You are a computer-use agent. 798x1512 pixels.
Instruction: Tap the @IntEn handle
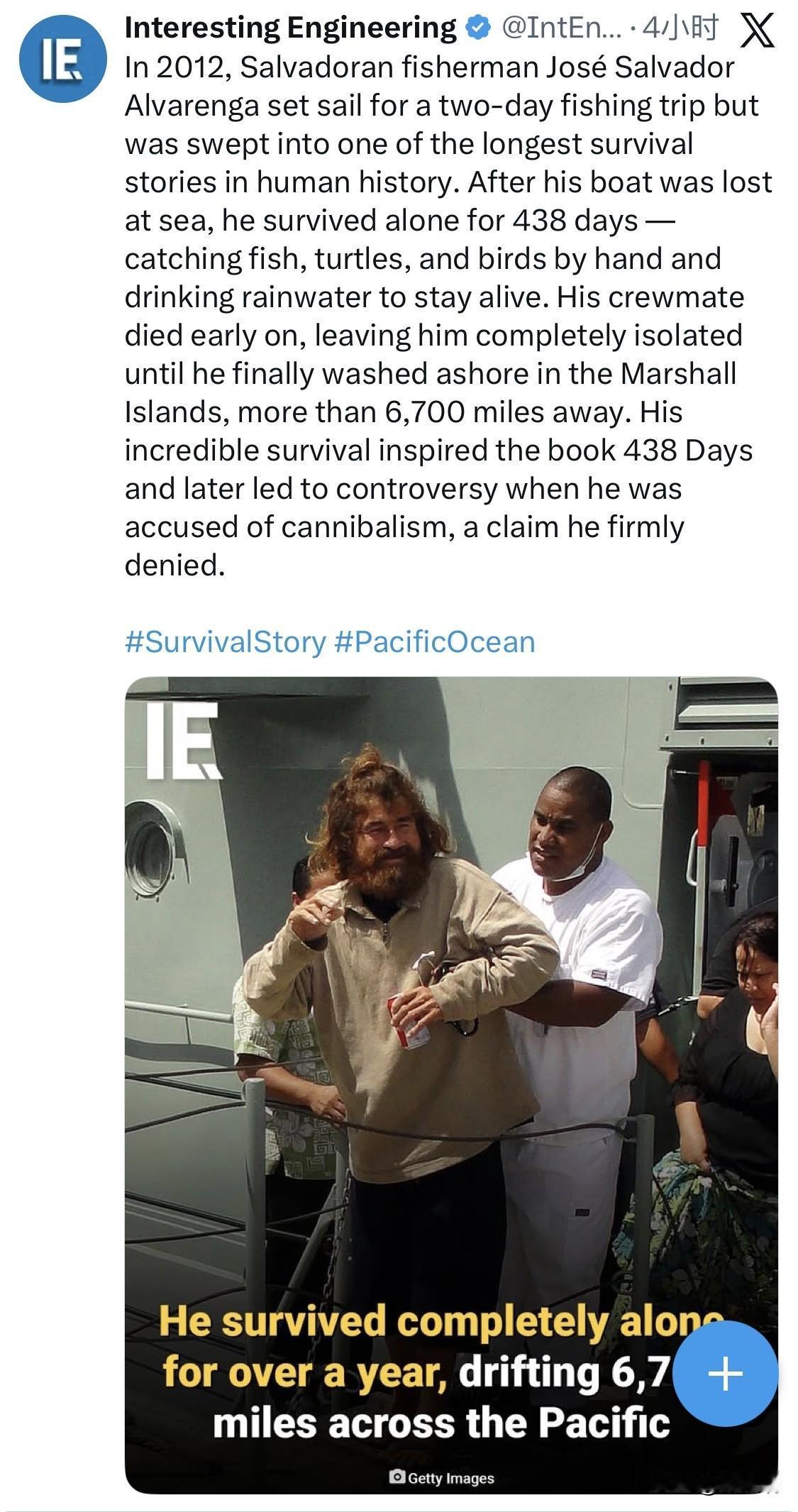[559, 28]
